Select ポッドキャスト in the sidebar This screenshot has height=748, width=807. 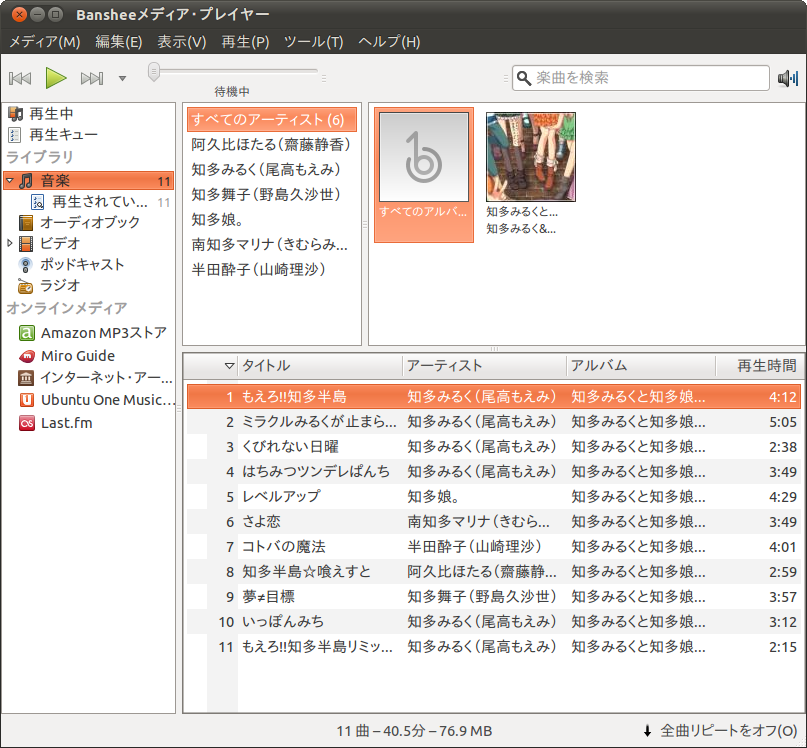82,265
